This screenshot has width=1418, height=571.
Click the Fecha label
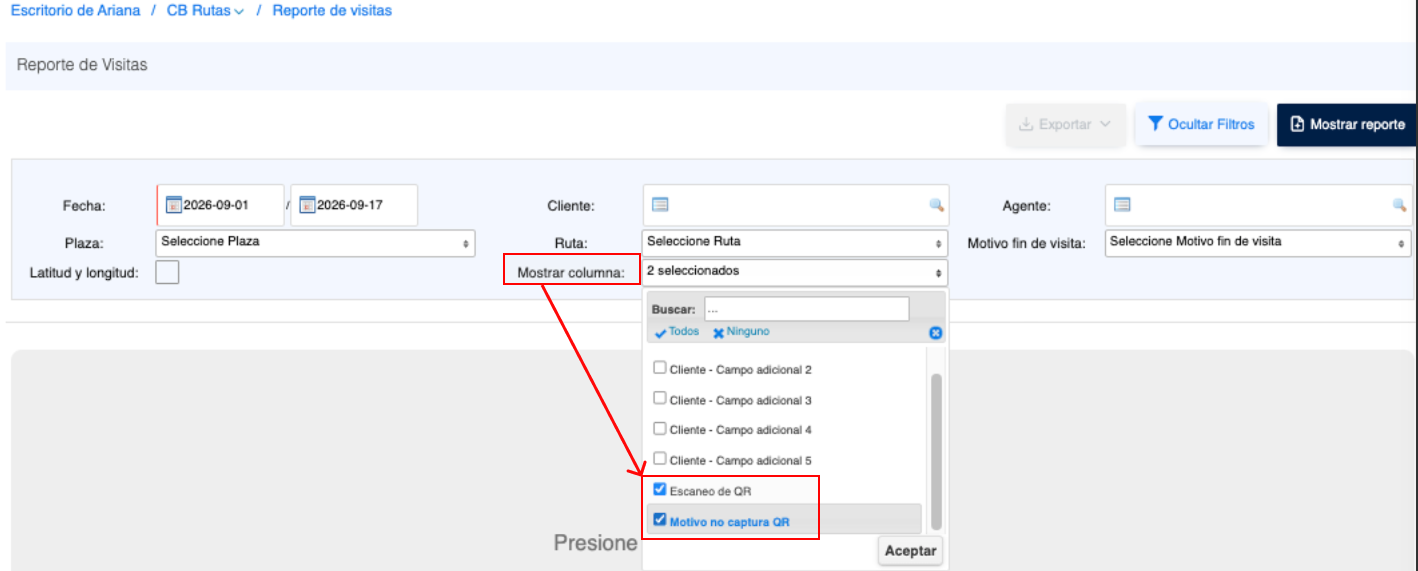(84, 207)
